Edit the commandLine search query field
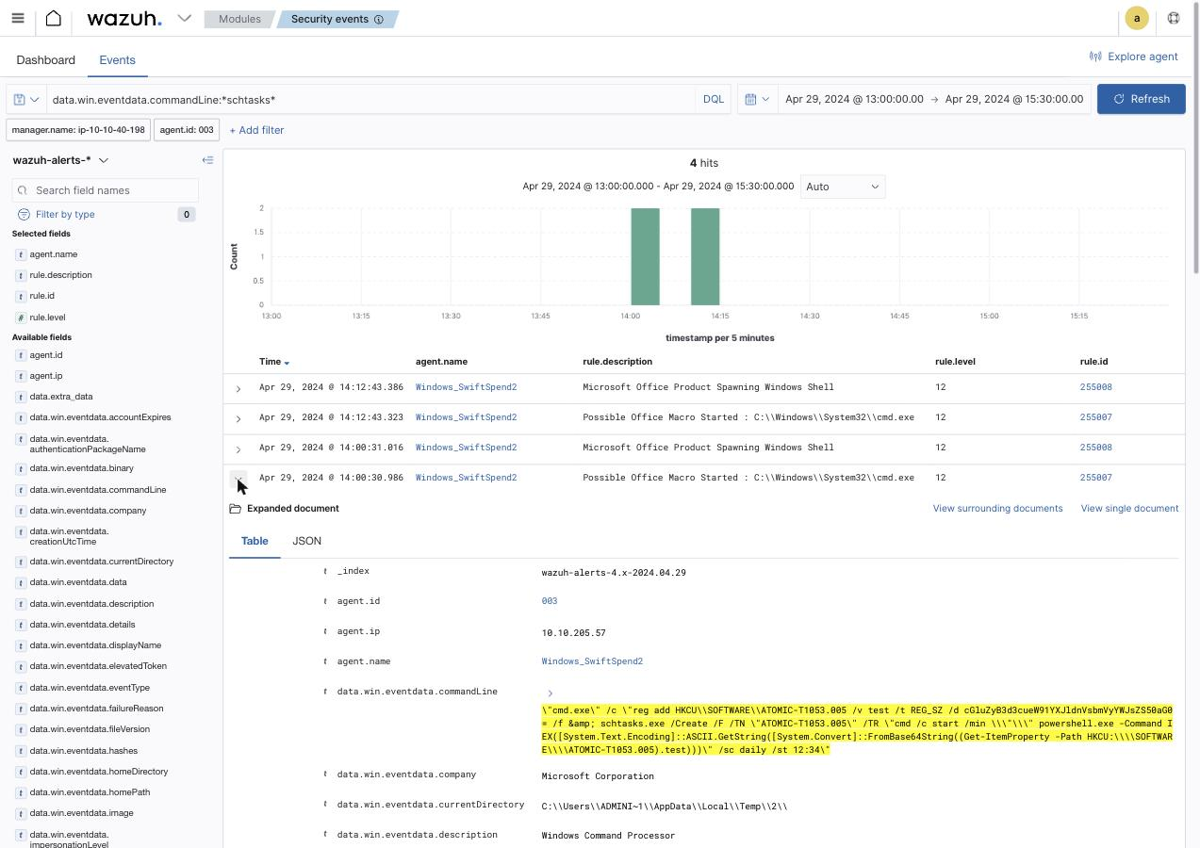This screenshot has height=848, width=1200. tap(370, 99)
